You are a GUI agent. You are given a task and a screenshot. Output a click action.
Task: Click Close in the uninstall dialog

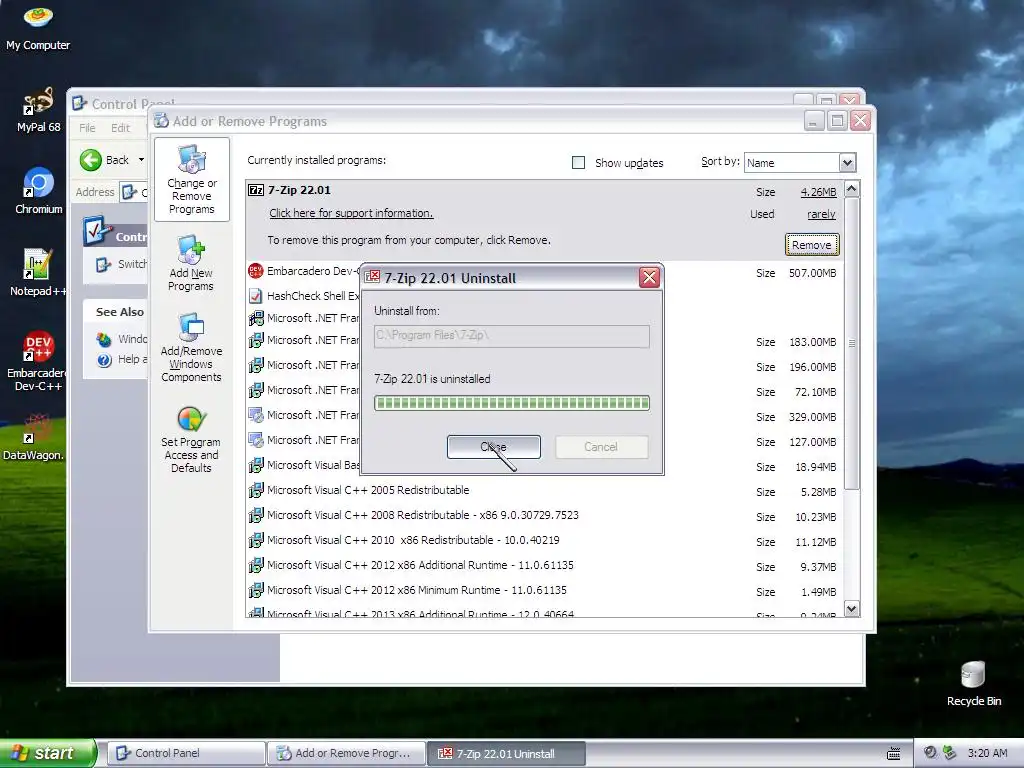[494, 447]
